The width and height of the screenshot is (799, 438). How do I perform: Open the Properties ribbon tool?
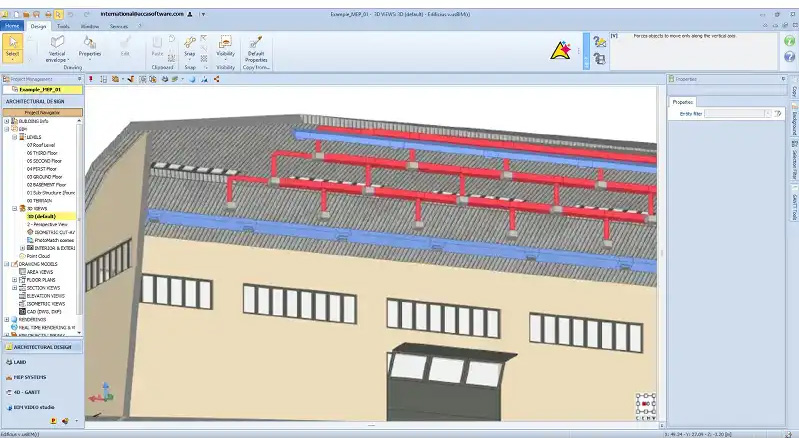point(90,47)
